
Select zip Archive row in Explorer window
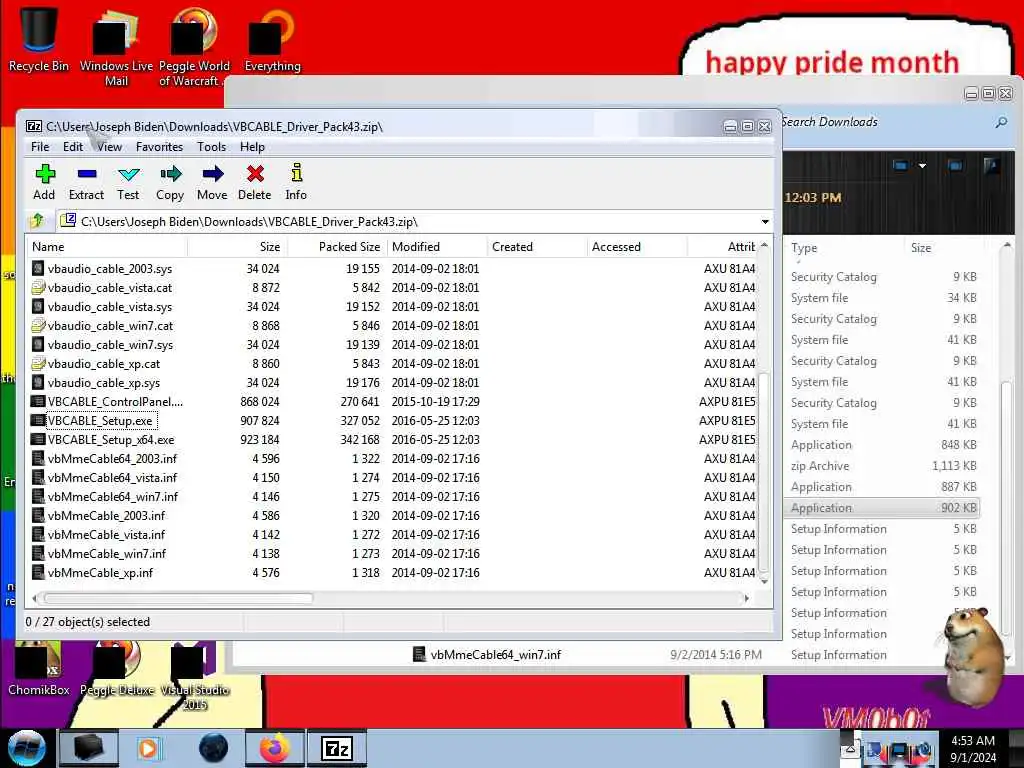tap(883, 466)
